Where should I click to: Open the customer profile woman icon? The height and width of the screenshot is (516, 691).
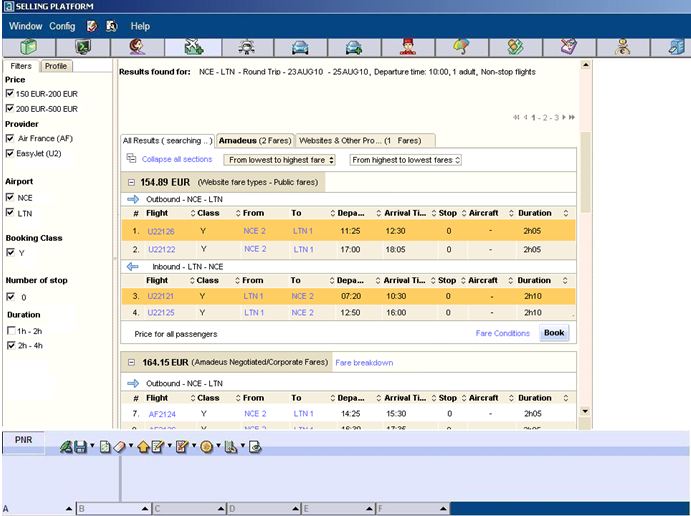[137, 47]
